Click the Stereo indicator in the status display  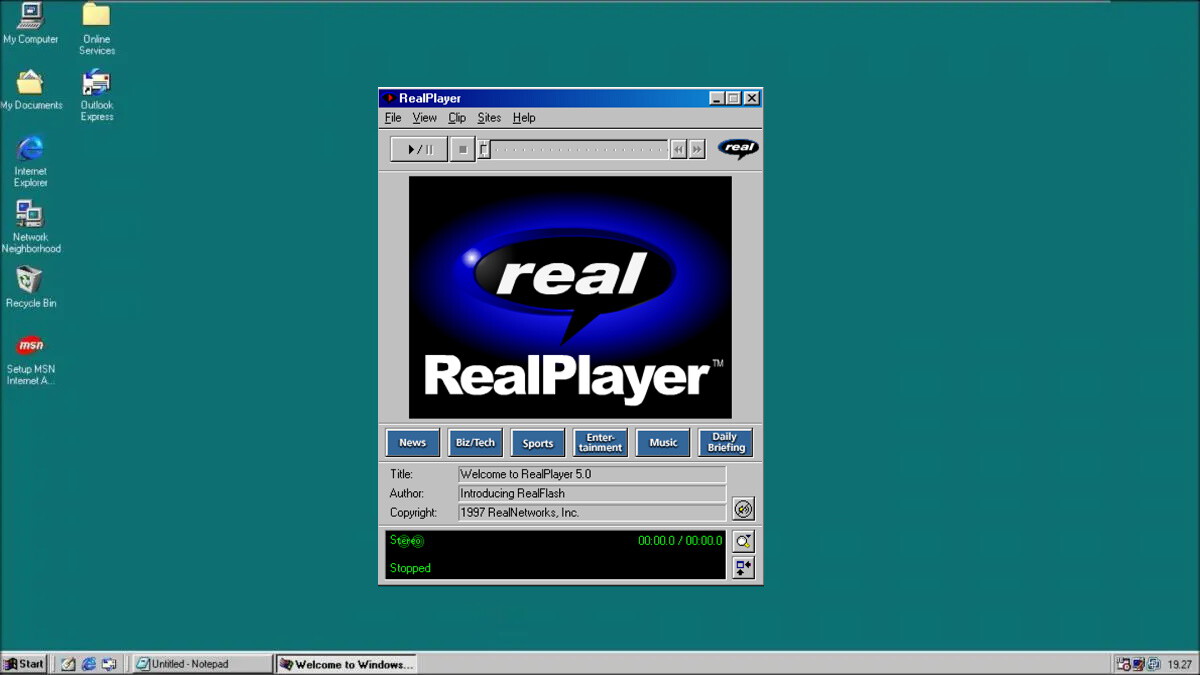(407, 541)
